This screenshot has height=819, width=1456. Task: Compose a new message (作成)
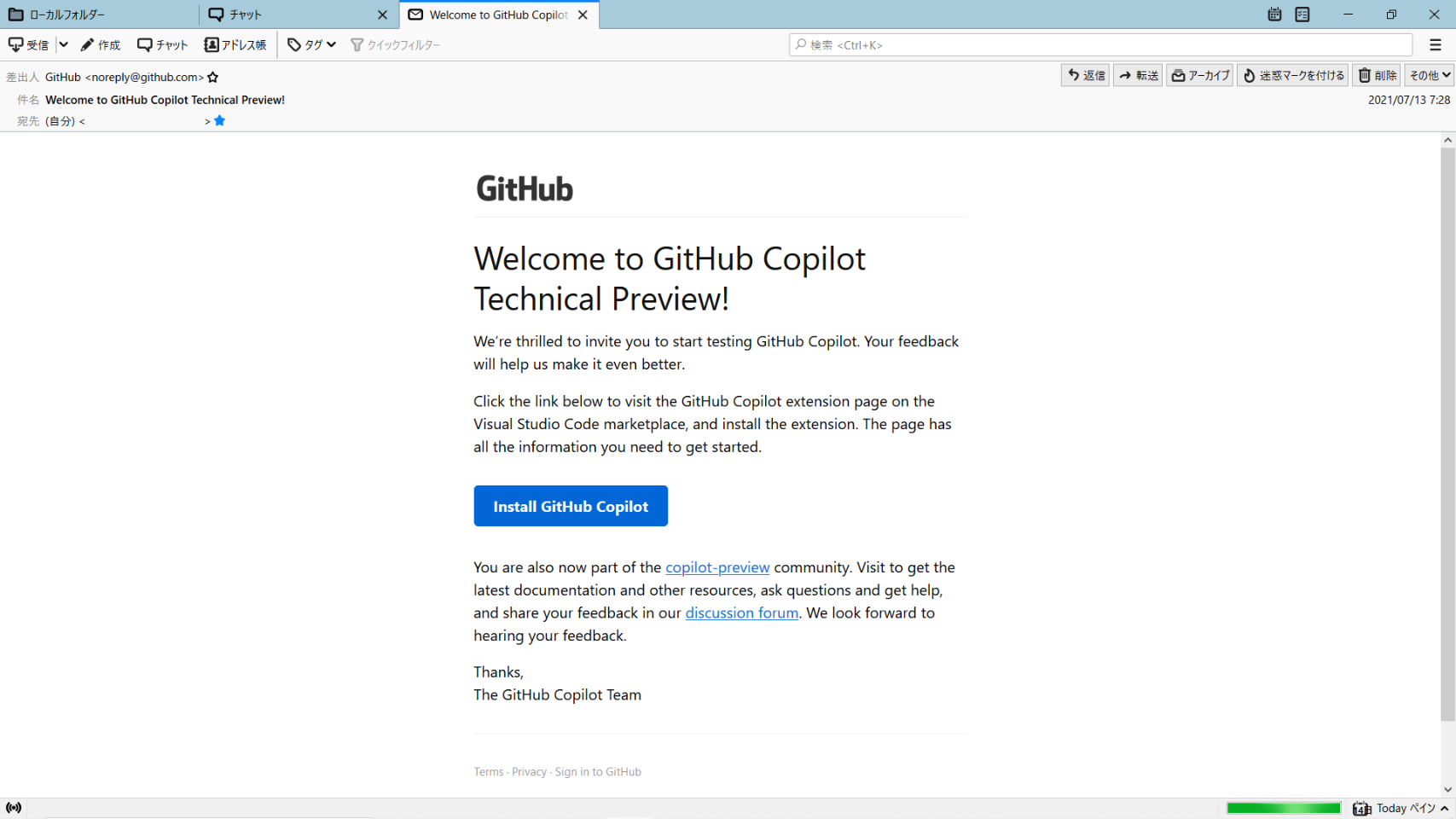(101, 45)
